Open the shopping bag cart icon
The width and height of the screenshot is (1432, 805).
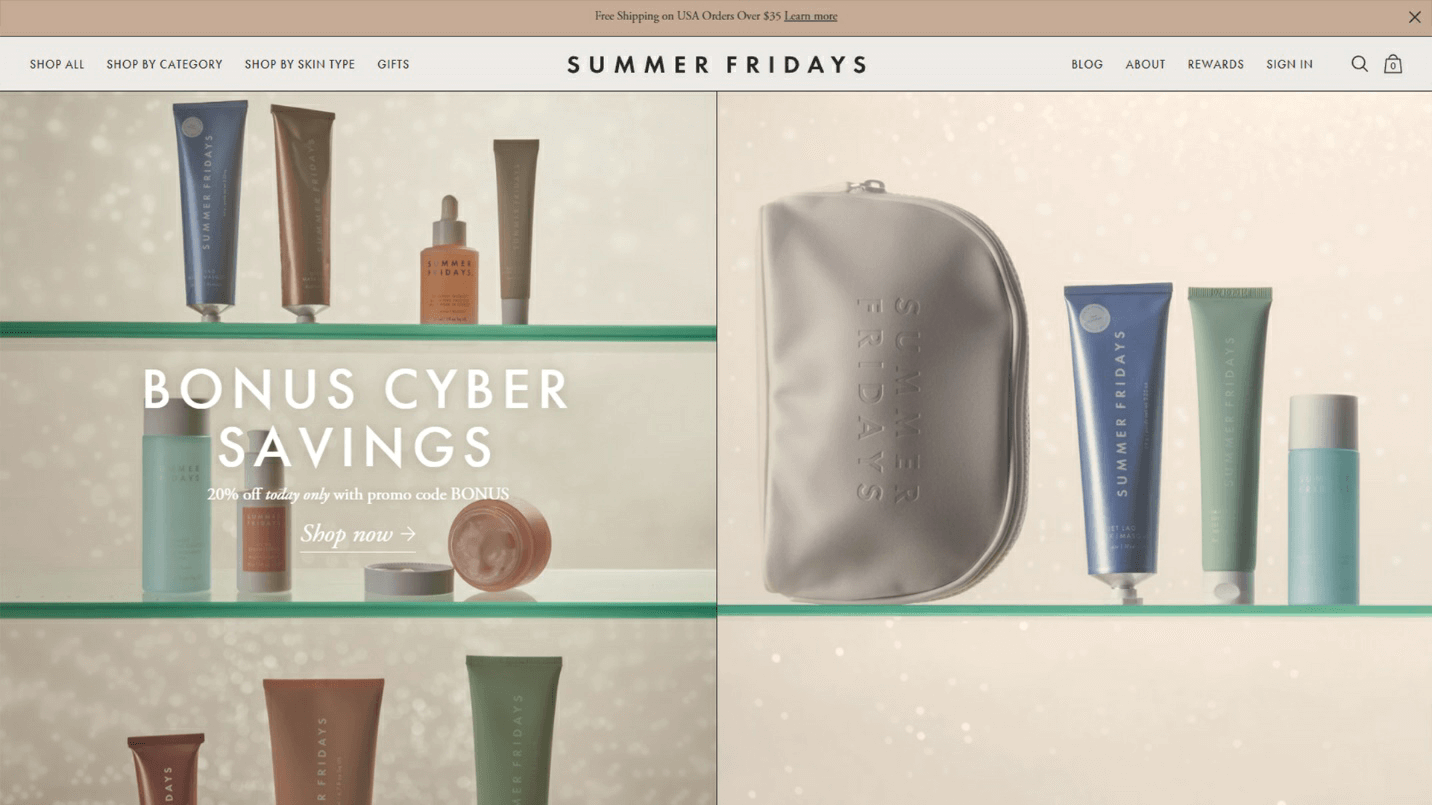click(x=1393, y=64)
